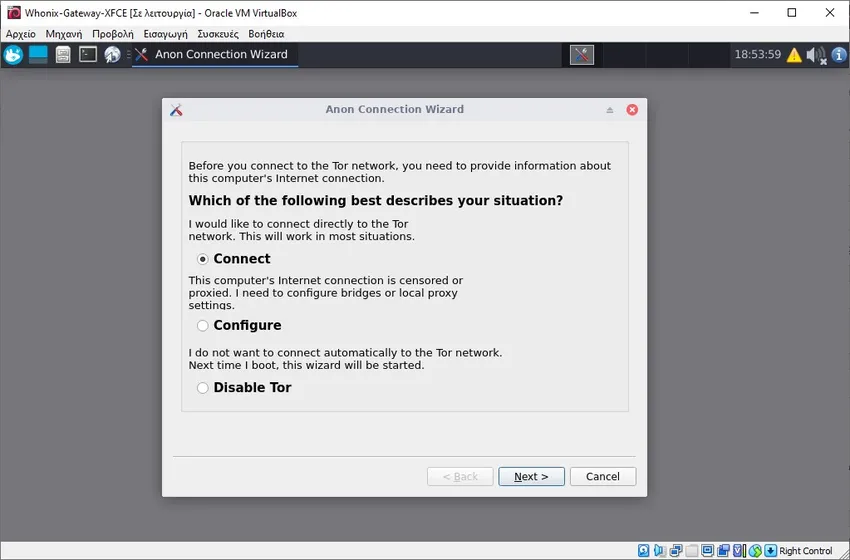Open the Προβολή menu

[113, 34]
